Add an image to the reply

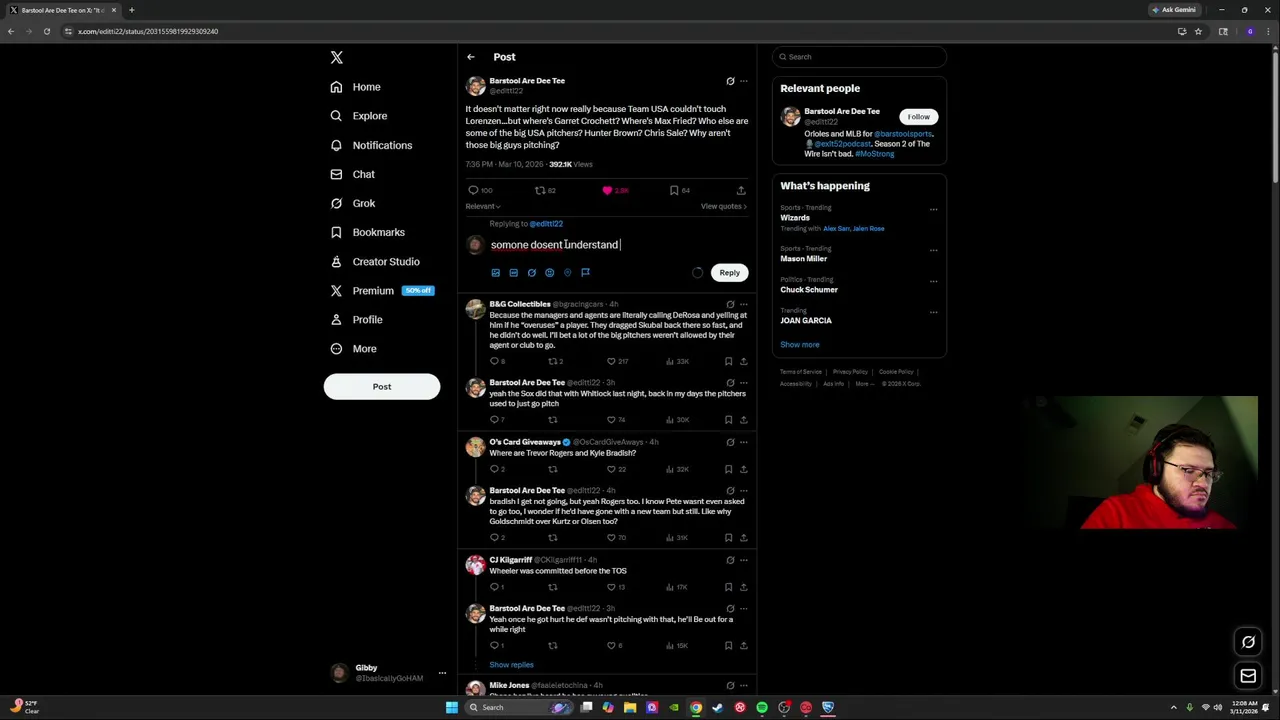[495, 272]
